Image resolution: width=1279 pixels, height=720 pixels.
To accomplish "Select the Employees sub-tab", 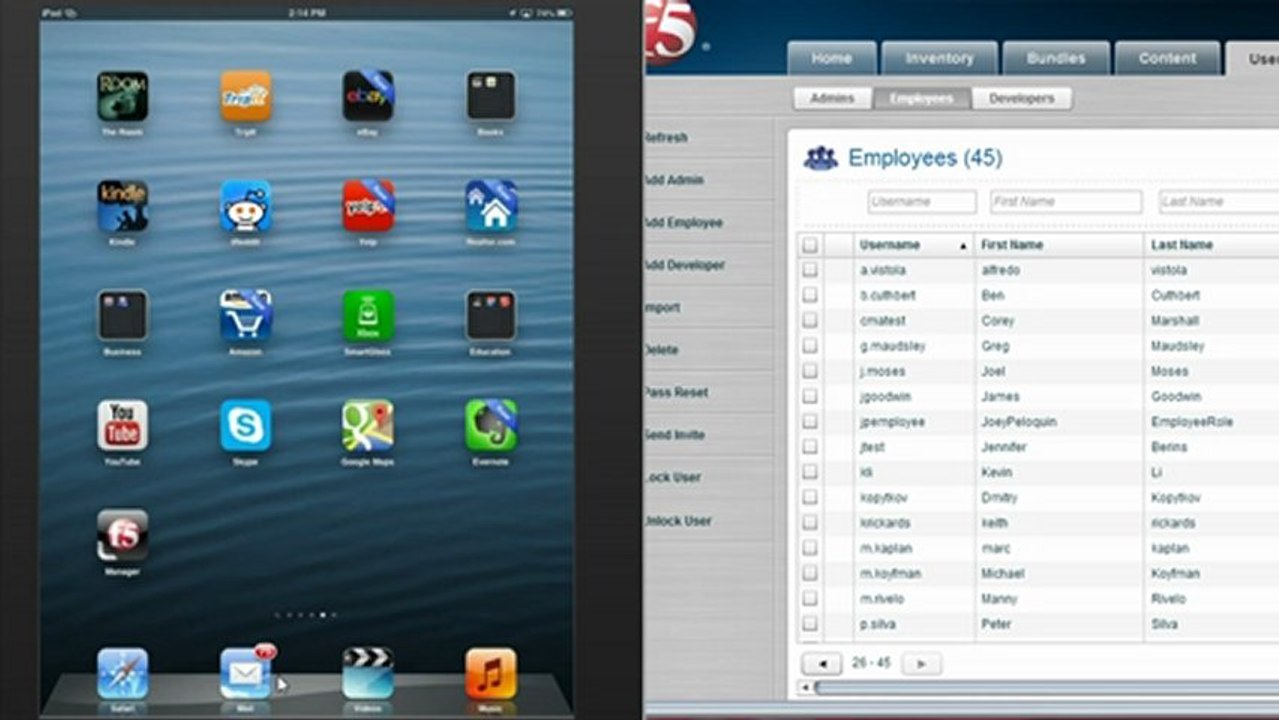I will click(x=921, y=98).
